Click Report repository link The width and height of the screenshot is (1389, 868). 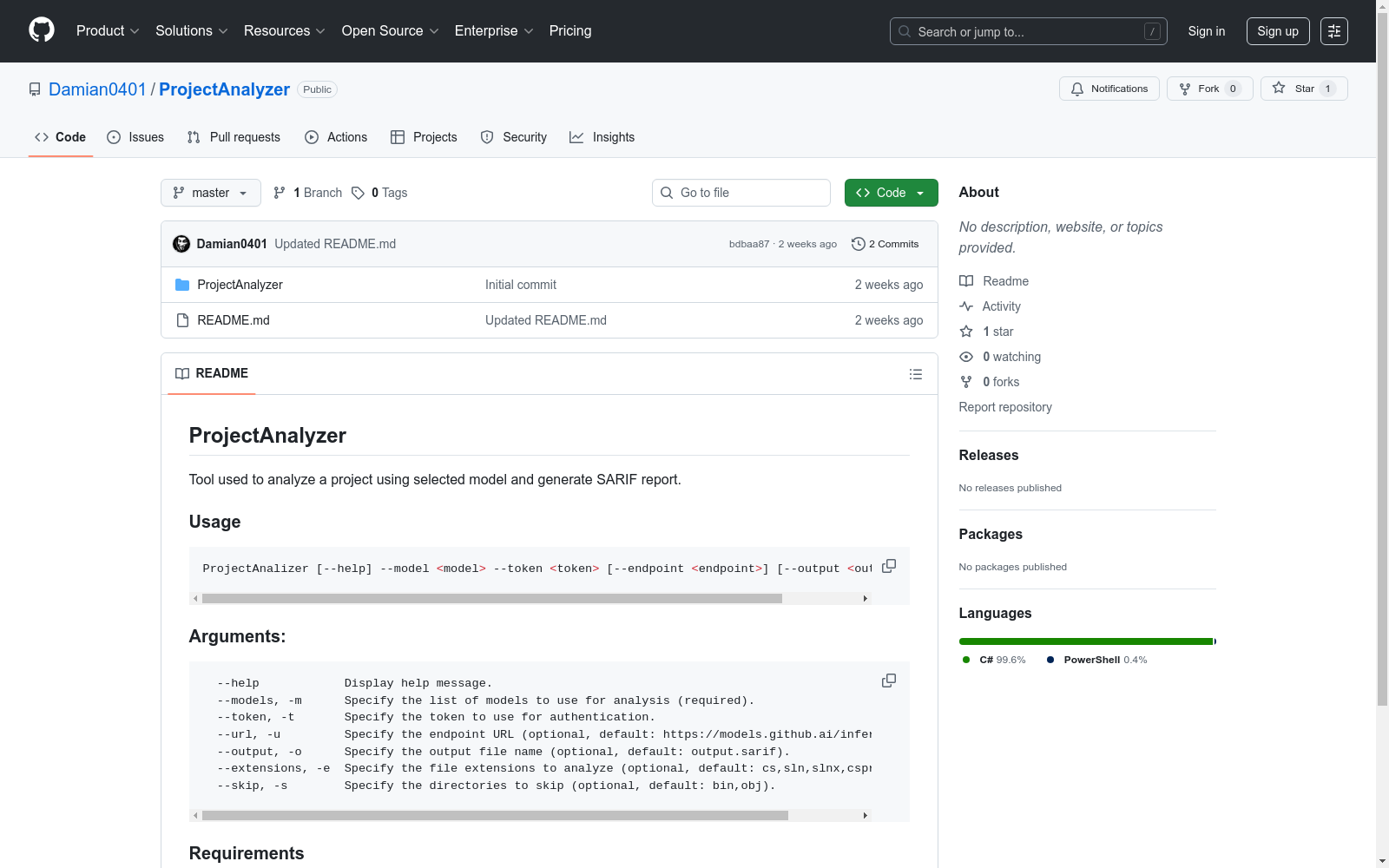1005,407
